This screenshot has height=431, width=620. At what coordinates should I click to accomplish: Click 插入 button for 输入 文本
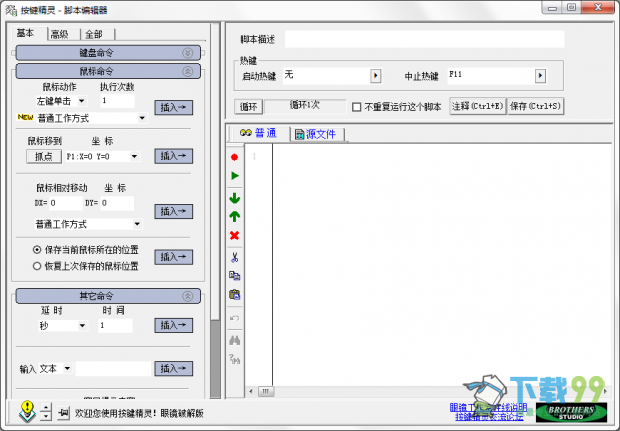coord(174,369)
